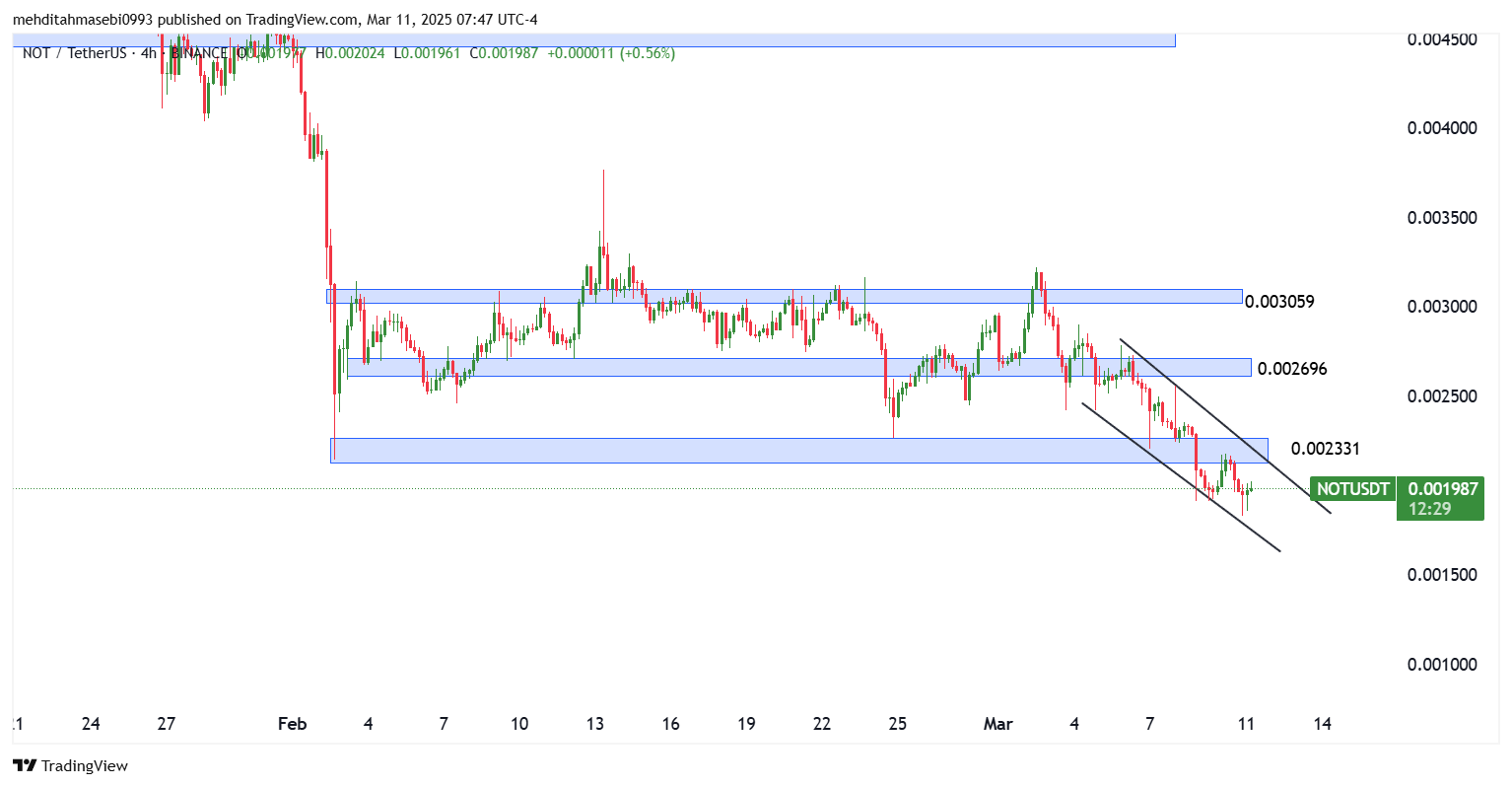The height and width of the screenshot is (787, 1512).
Task: Click the 0.002500 price axis tick
Action: pos(1442,396)
